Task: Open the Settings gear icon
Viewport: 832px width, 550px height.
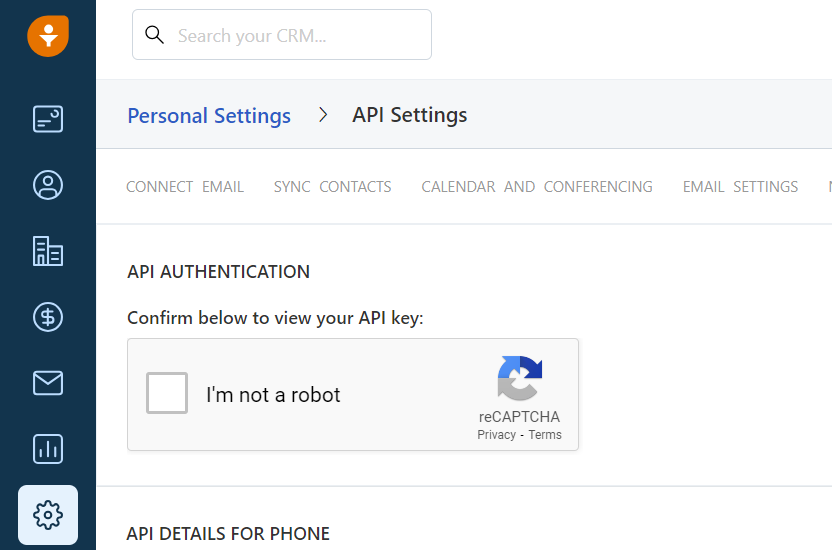Action: click(x=48, y=515)
